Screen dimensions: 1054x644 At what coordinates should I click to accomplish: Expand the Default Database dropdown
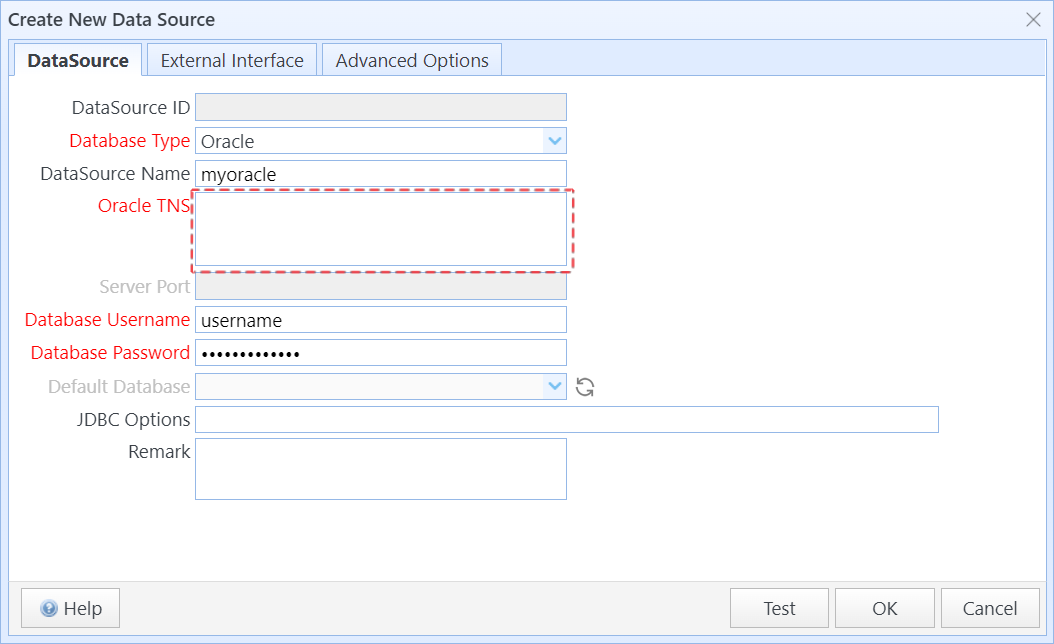(554, 387)
